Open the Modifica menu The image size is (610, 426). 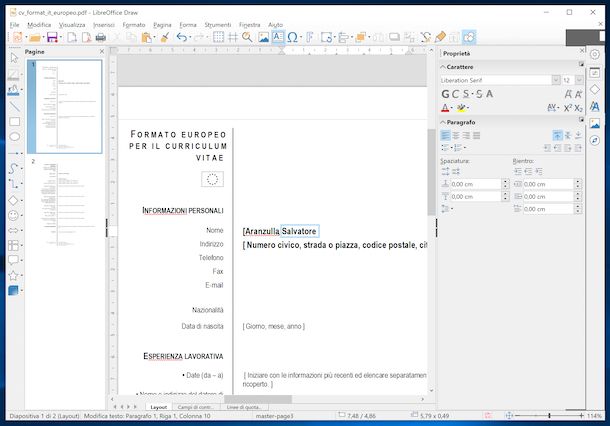[x=39, y=25]
